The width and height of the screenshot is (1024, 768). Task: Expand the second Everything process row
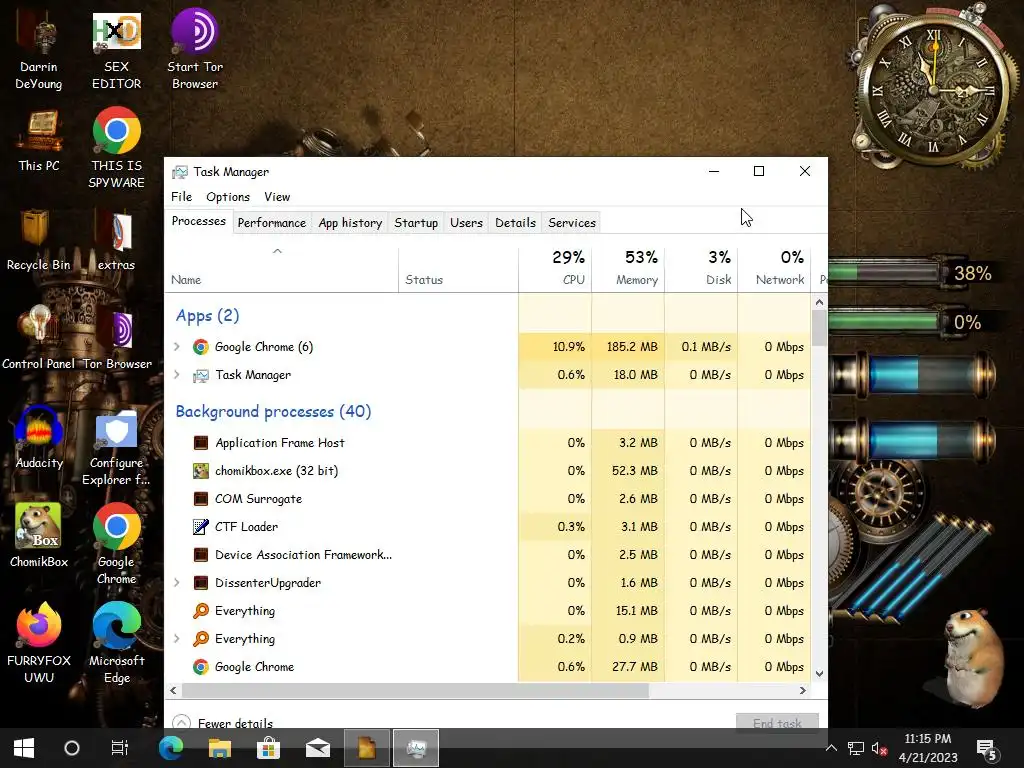point(176,639)
